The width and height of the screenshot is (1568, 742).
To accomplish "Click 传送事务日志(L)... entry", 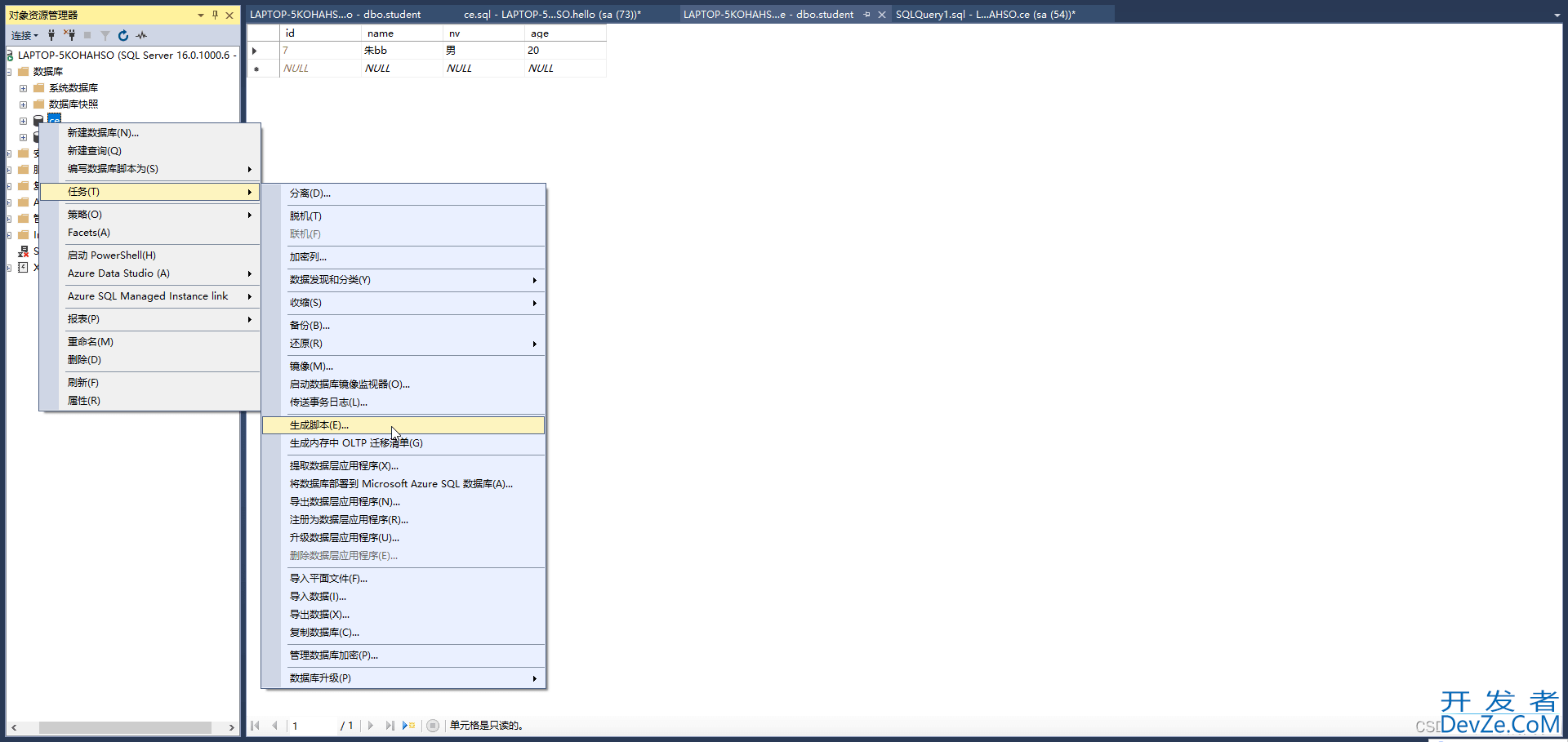I will click(x=403, y=402).
